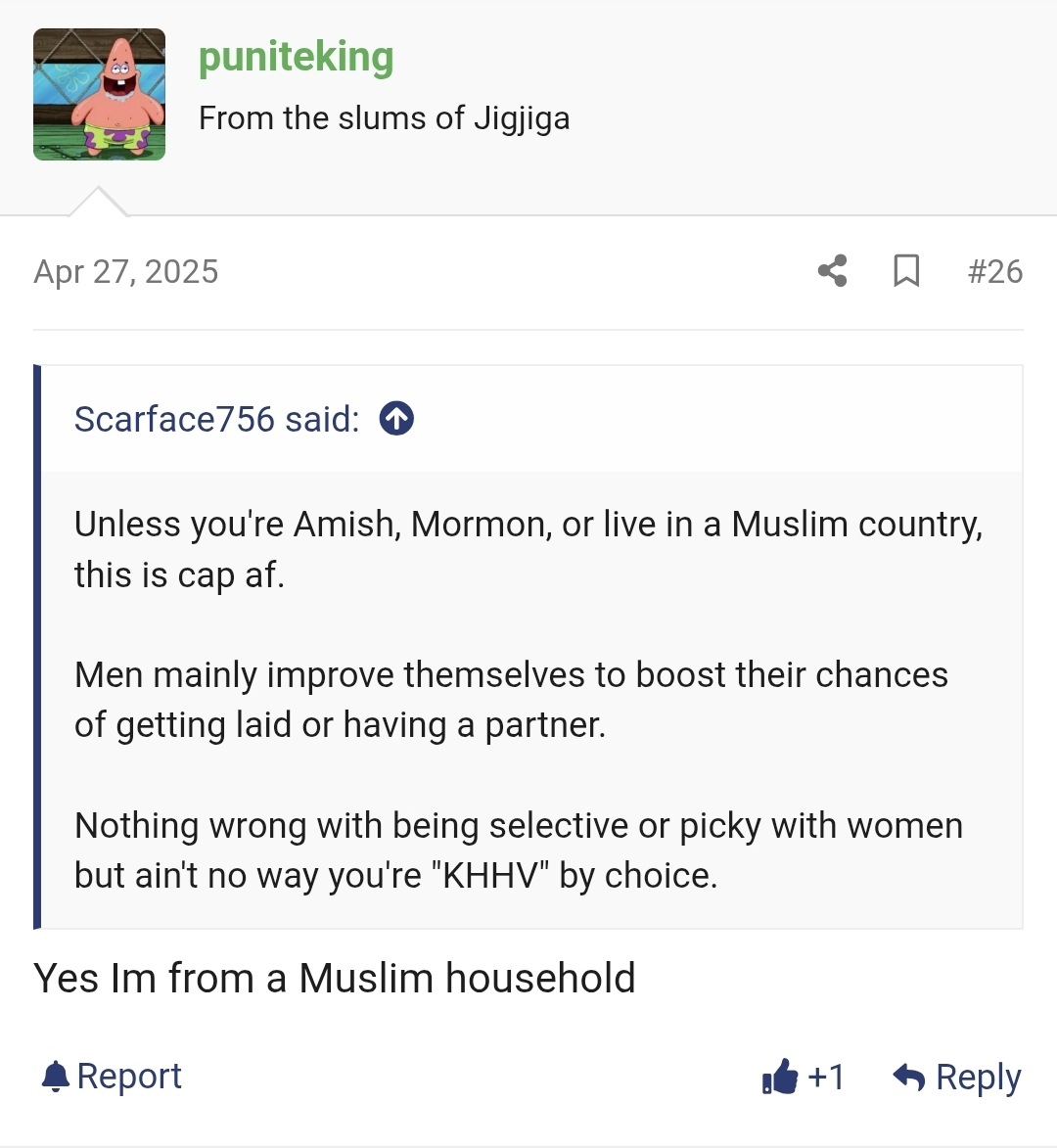Image resolution: width=1057 pixels, height=1148 pixels.
Task: Click the dark blue quote block left border
Action: point(37,646)
